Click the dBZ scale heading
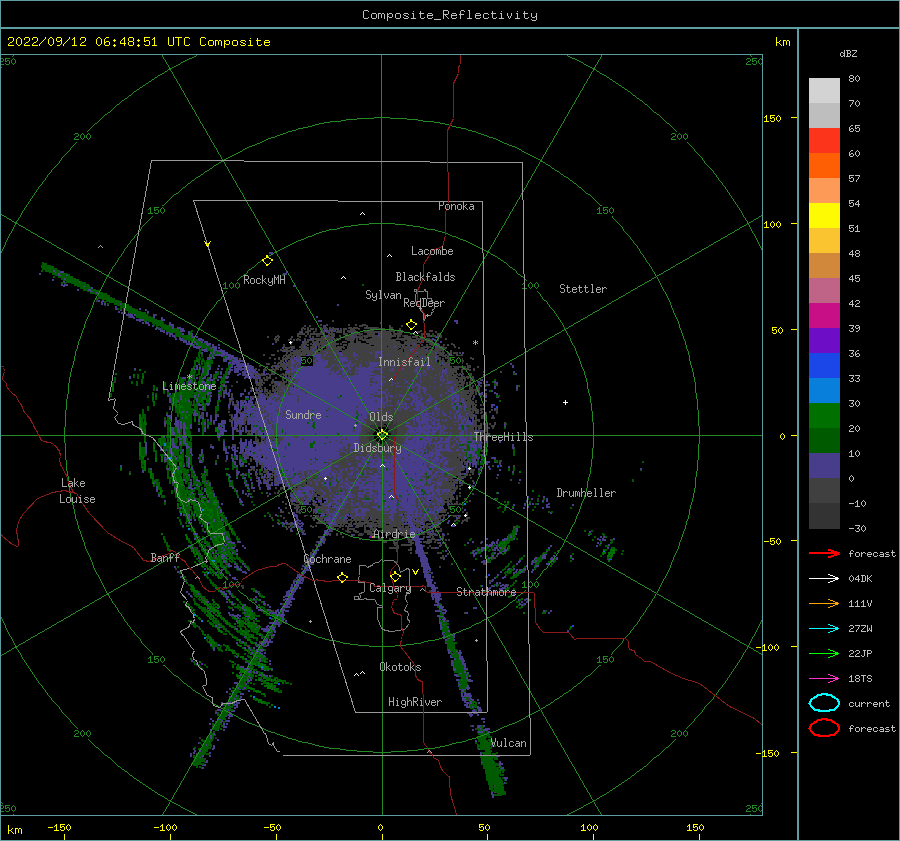This screenshot has width=900, height=841. (848, 53)
